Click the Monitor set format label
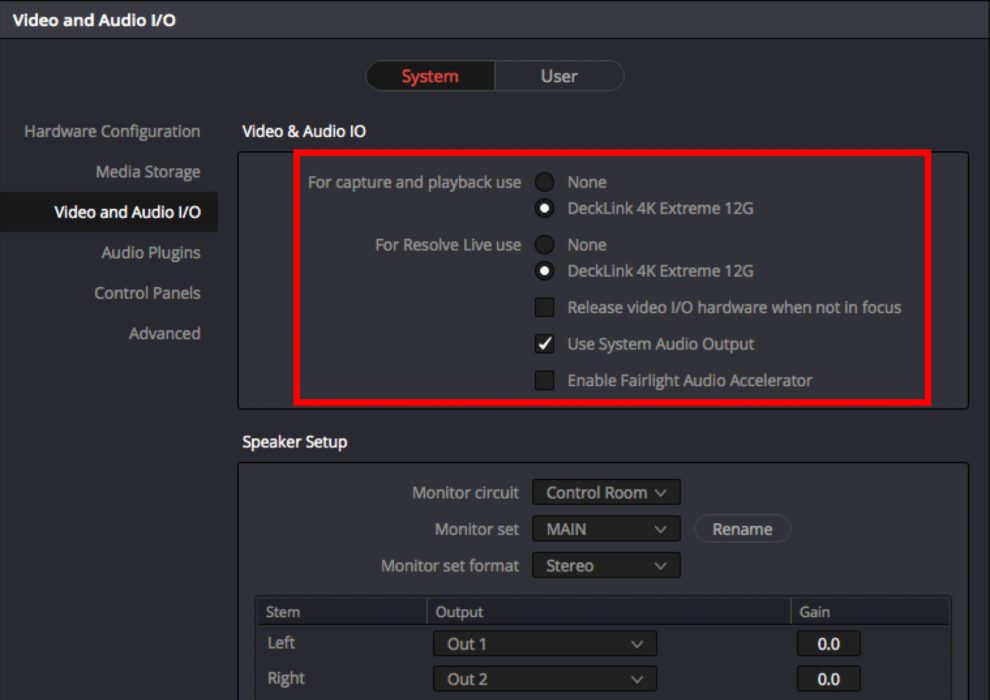This screenshot has width=990, height=700. [x=450, y=566]
